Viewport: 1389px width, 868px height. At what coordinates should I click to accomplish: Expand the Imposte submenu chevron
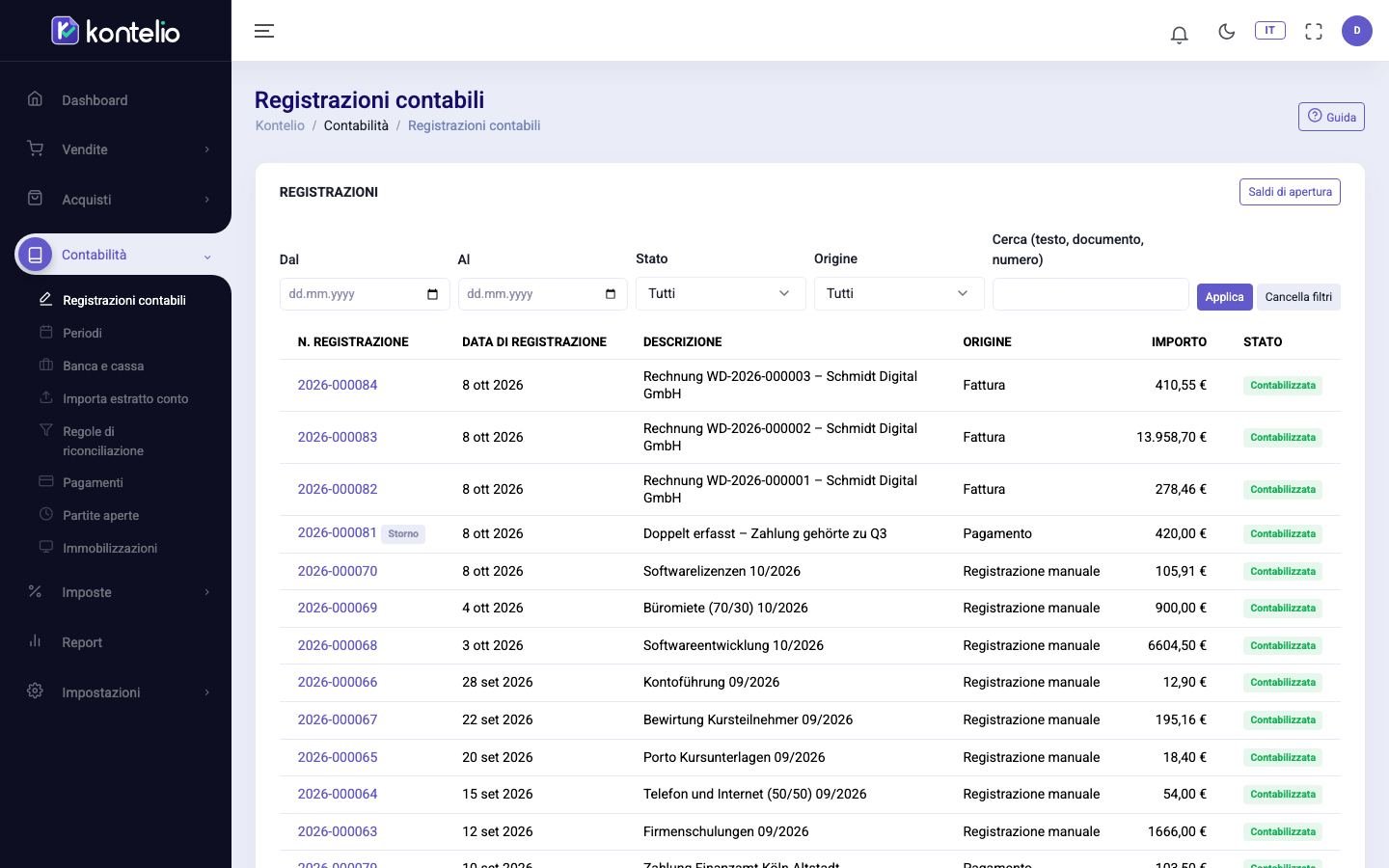206,592
